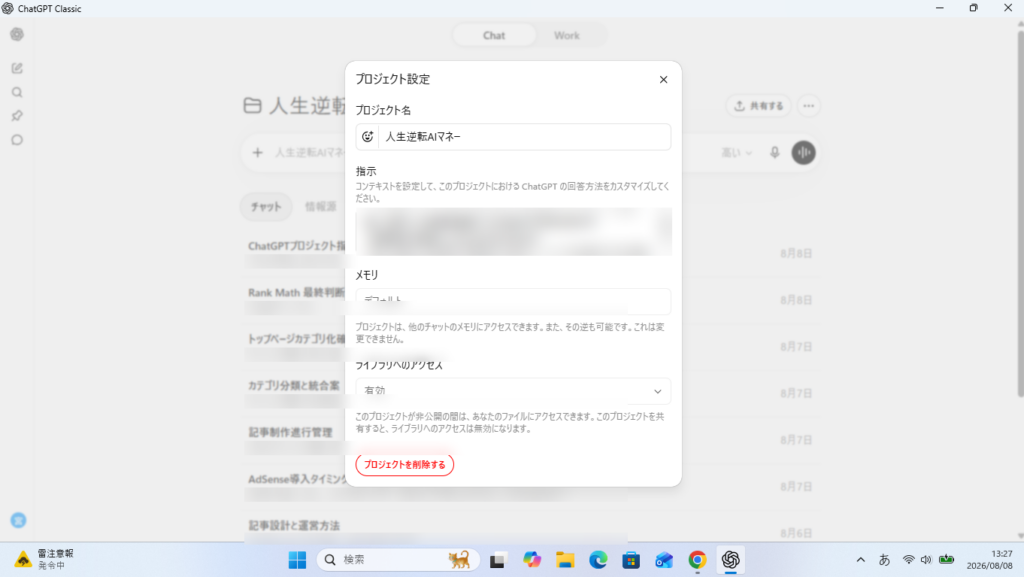
Task: Click the battery tray icon
Action: pyautogui.click(x=946, y=560)
